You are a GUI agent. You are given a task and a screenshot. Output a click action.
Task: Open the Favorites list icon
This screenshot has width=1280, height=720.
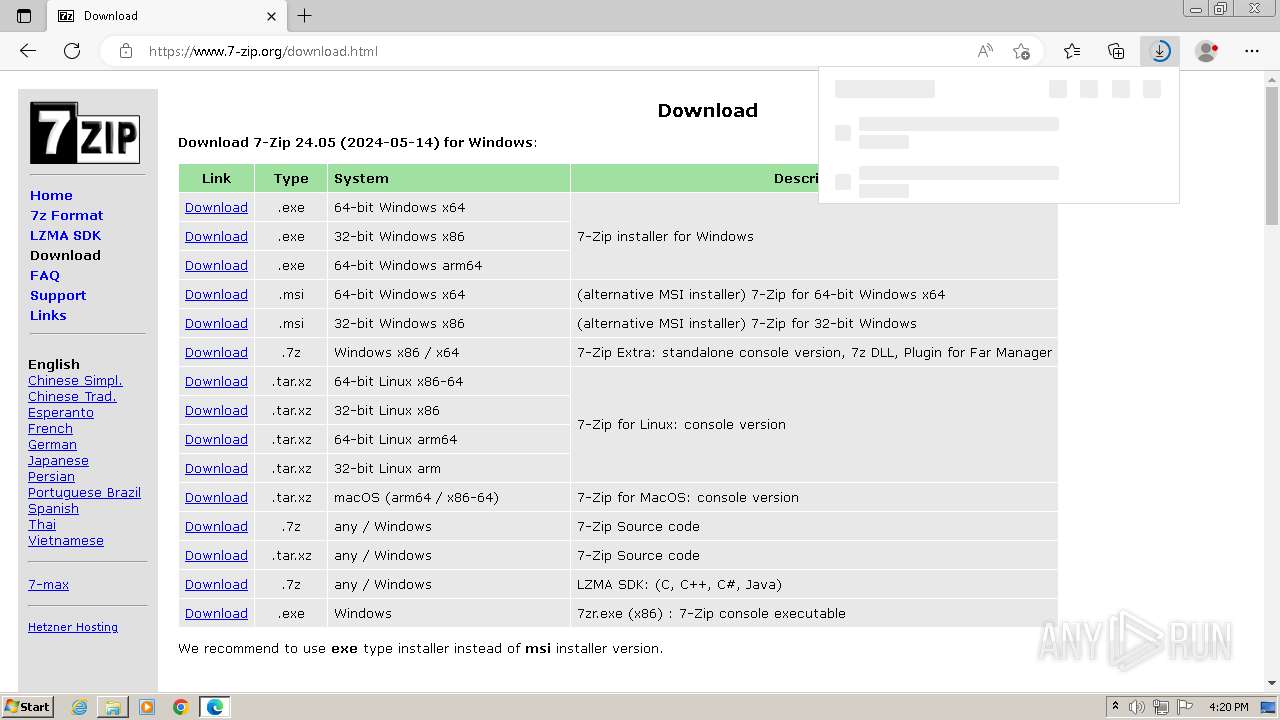tap(1072, 51)
